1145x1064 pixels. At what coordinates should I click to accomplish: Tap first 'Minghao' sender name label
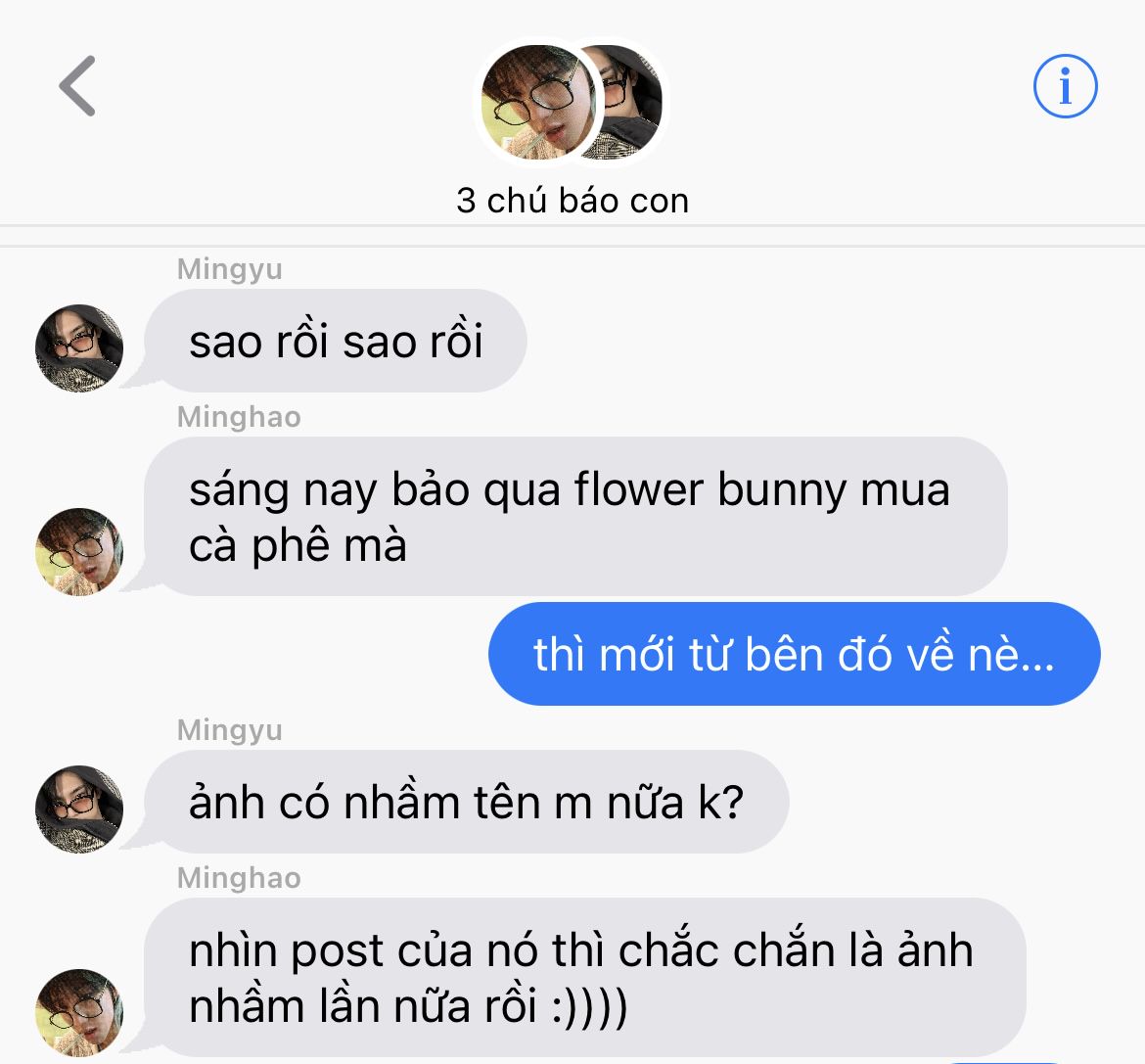[239, 417]
